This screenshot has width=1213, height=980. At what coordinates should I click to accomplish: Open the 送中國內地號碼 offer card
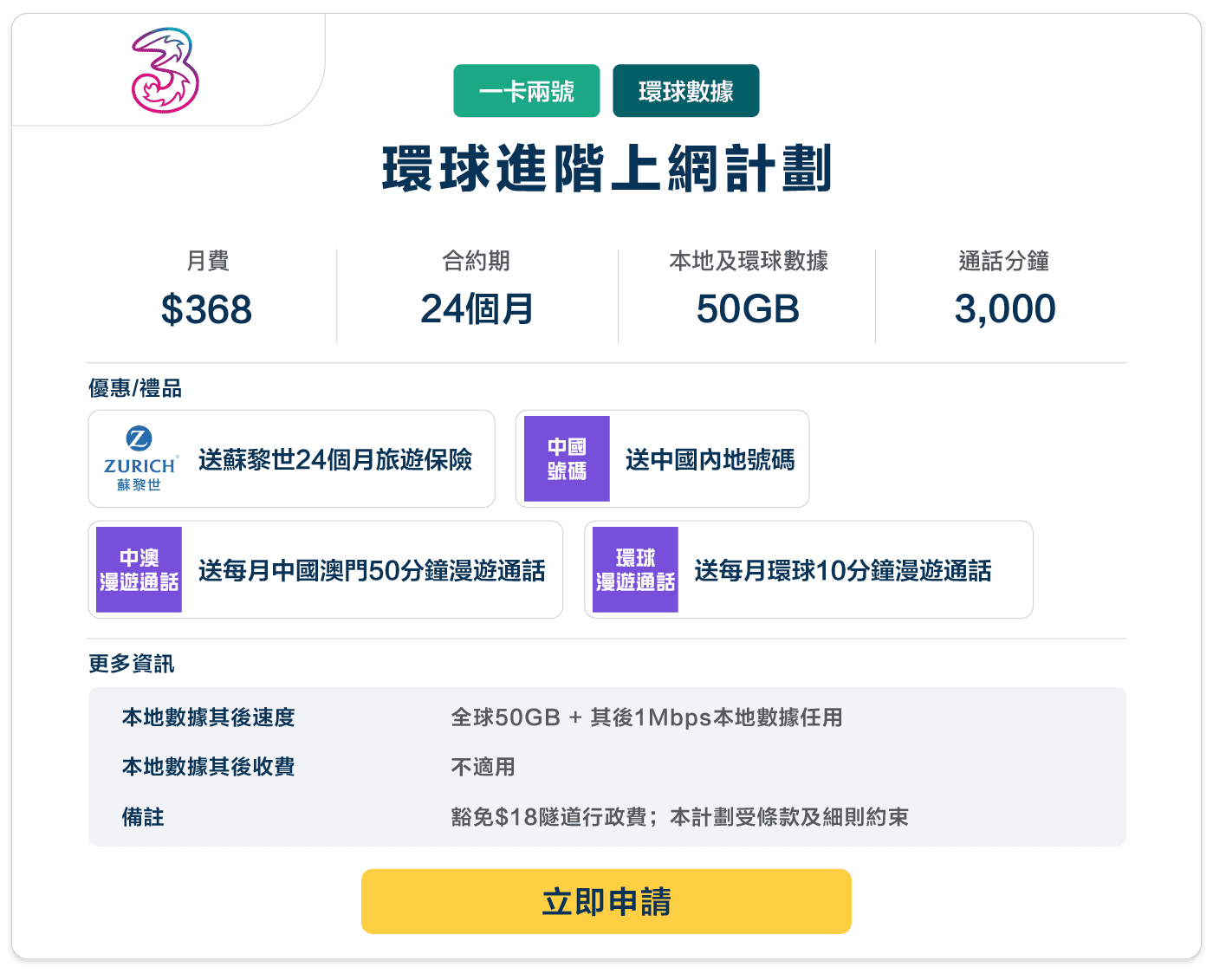click(663, 459)
